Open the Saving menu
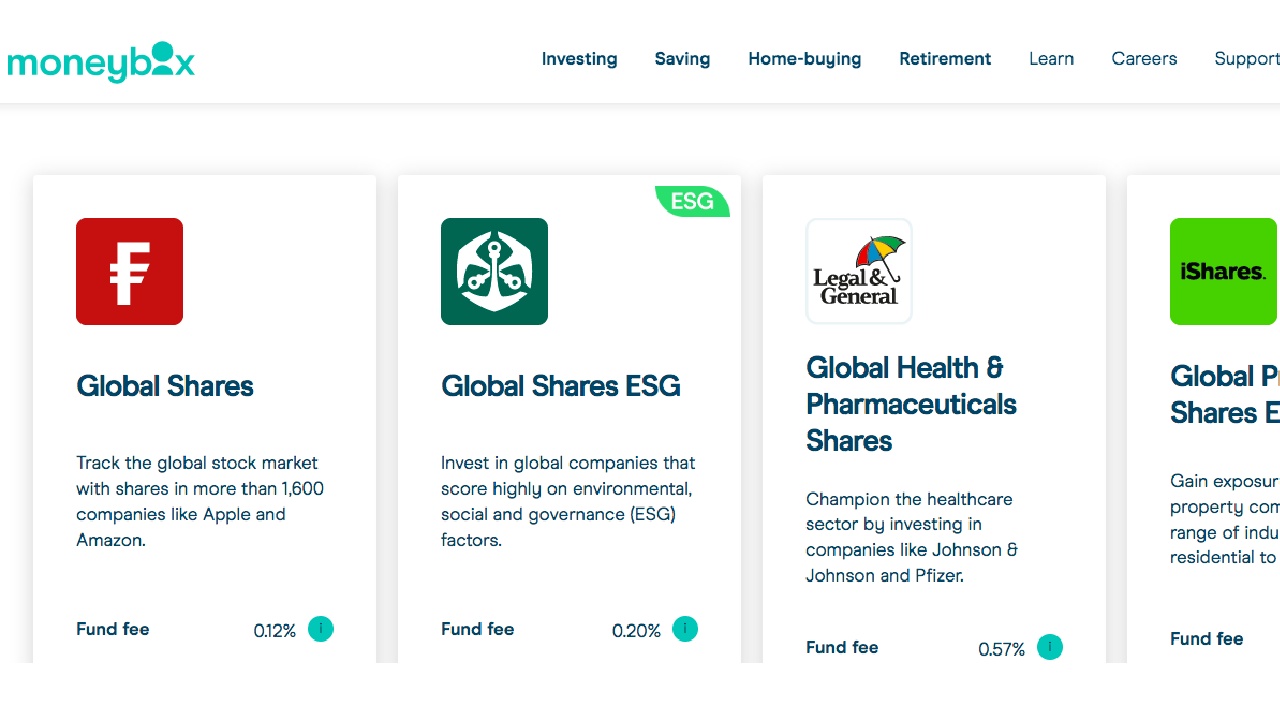1280x720 pixels. (x=682, y=59)
